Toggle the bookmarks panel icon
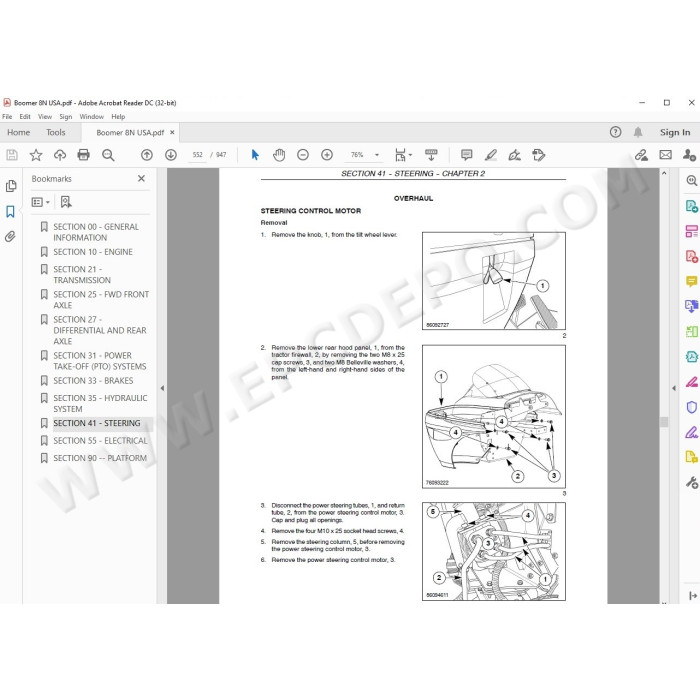This screenshot has height=700, width=700. [10, 211]
